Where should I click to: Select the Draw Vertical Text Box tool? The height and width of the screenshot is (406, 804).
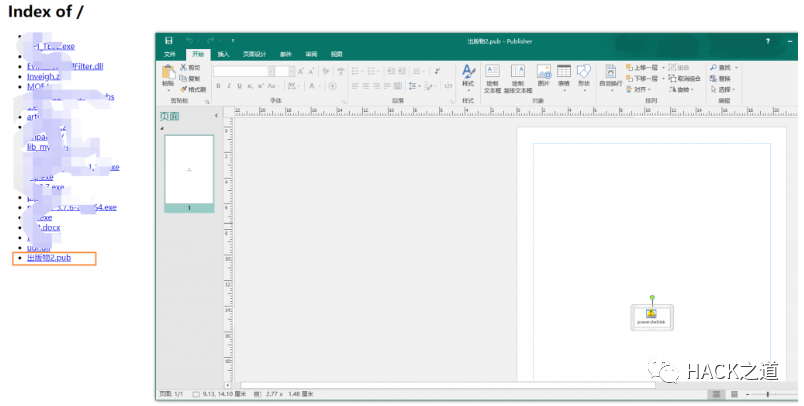pos(518,78)
